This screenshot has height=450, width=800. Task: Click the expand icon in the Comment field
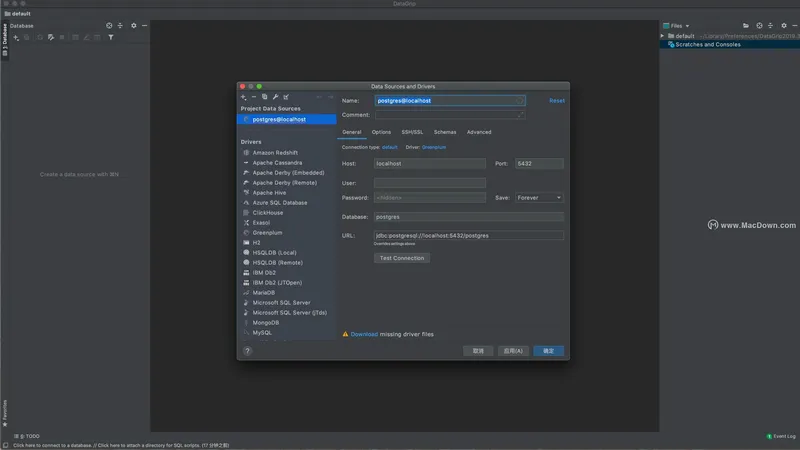(520, 115)
